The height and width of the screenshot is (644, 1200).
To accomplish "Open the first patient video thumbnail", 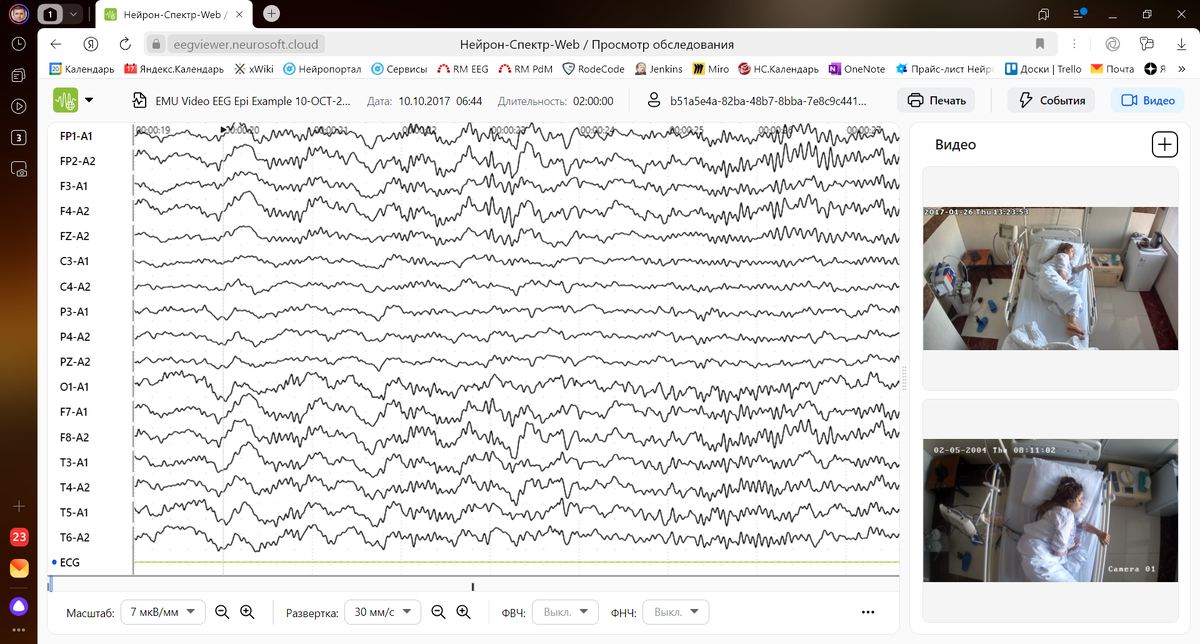I will (1050, 278).
